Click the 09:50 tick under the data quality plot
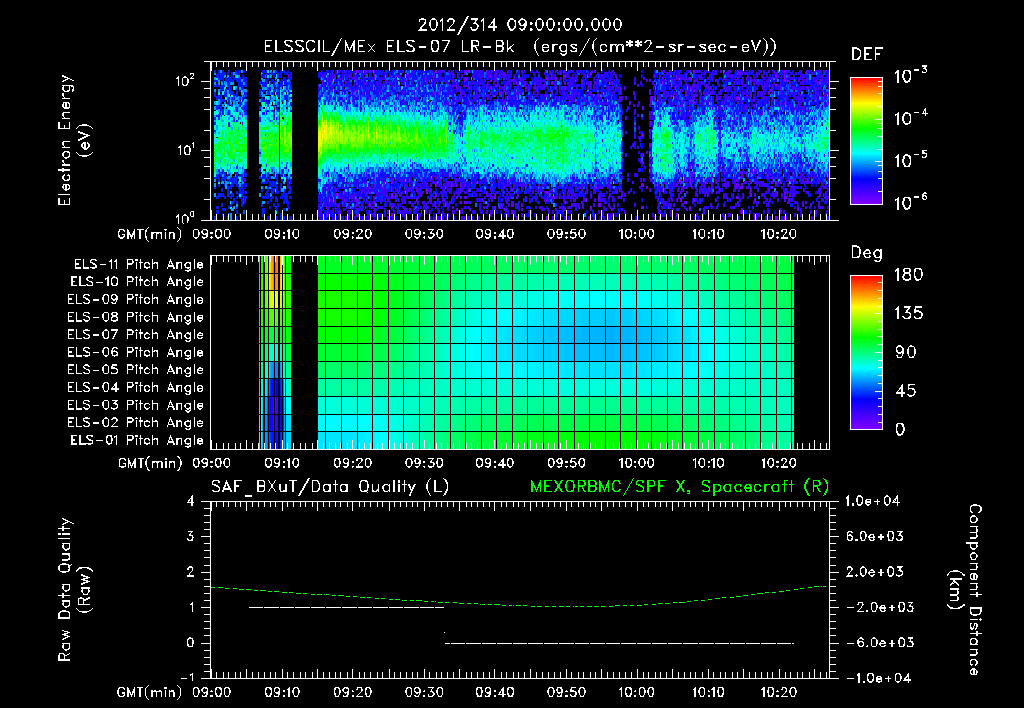 tap(566, 692)
